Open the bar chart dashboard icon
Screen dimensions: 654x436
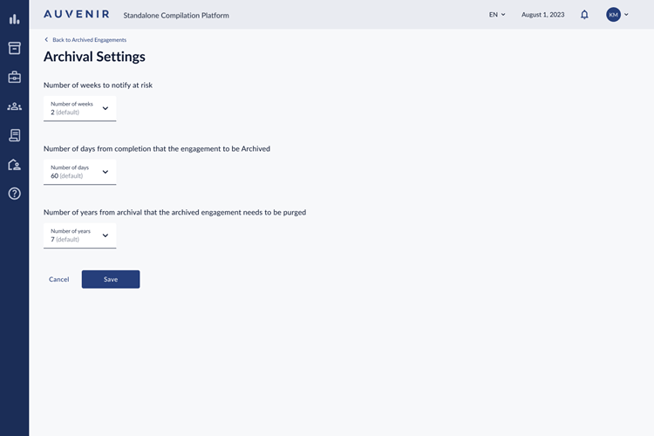pyautogui.click(x=14, y=19)
